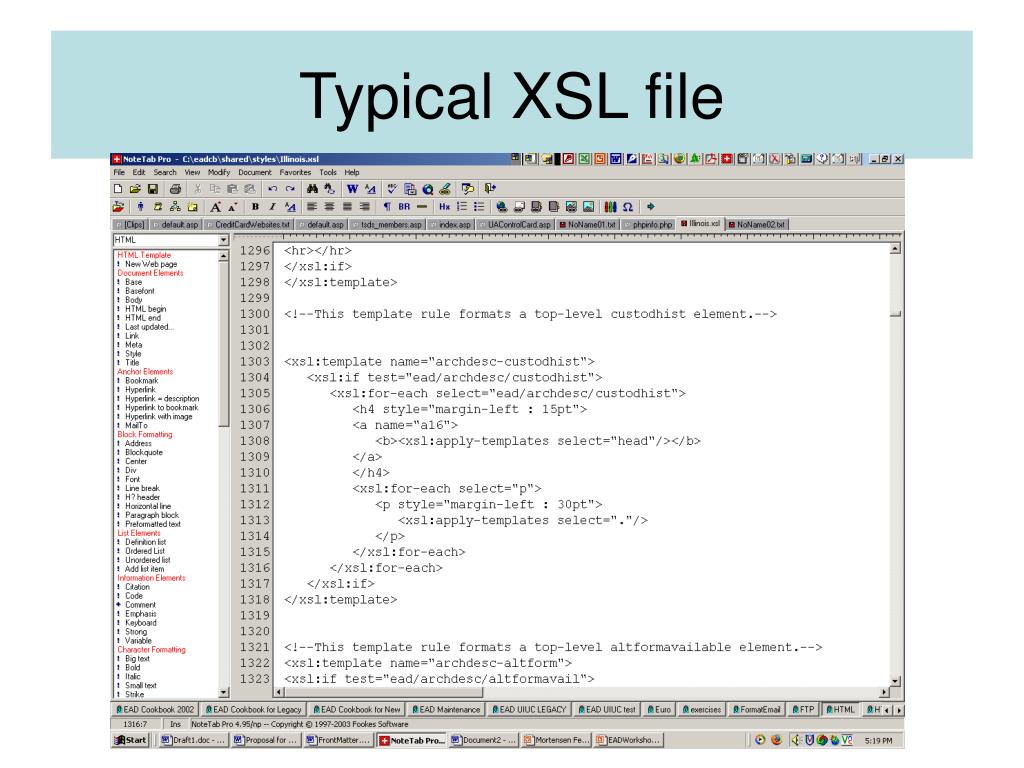Open the File menu
This screenshot has width=1024, height=768.
pos(119,172)
